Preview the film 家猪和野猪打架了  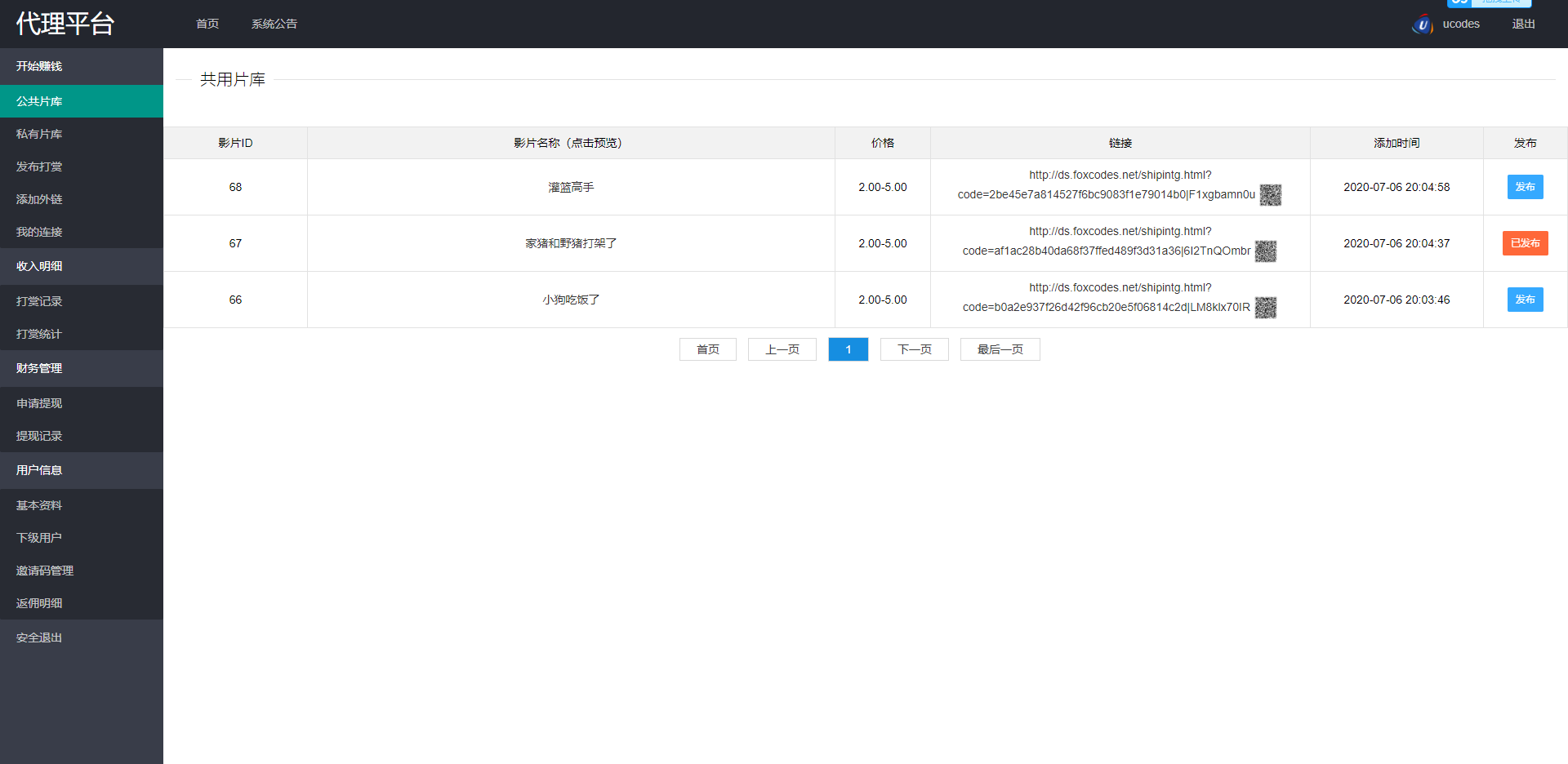pyautogui.click(x=571, y=243)
